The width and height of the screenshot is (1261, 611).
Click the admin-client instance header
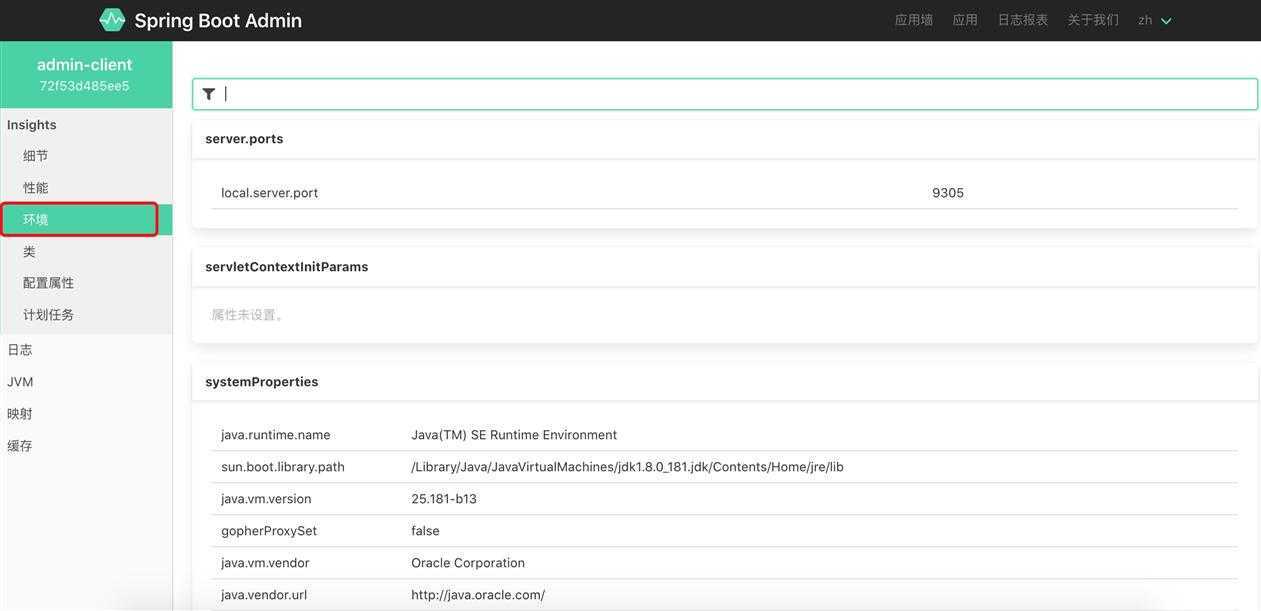click(85, 74)
